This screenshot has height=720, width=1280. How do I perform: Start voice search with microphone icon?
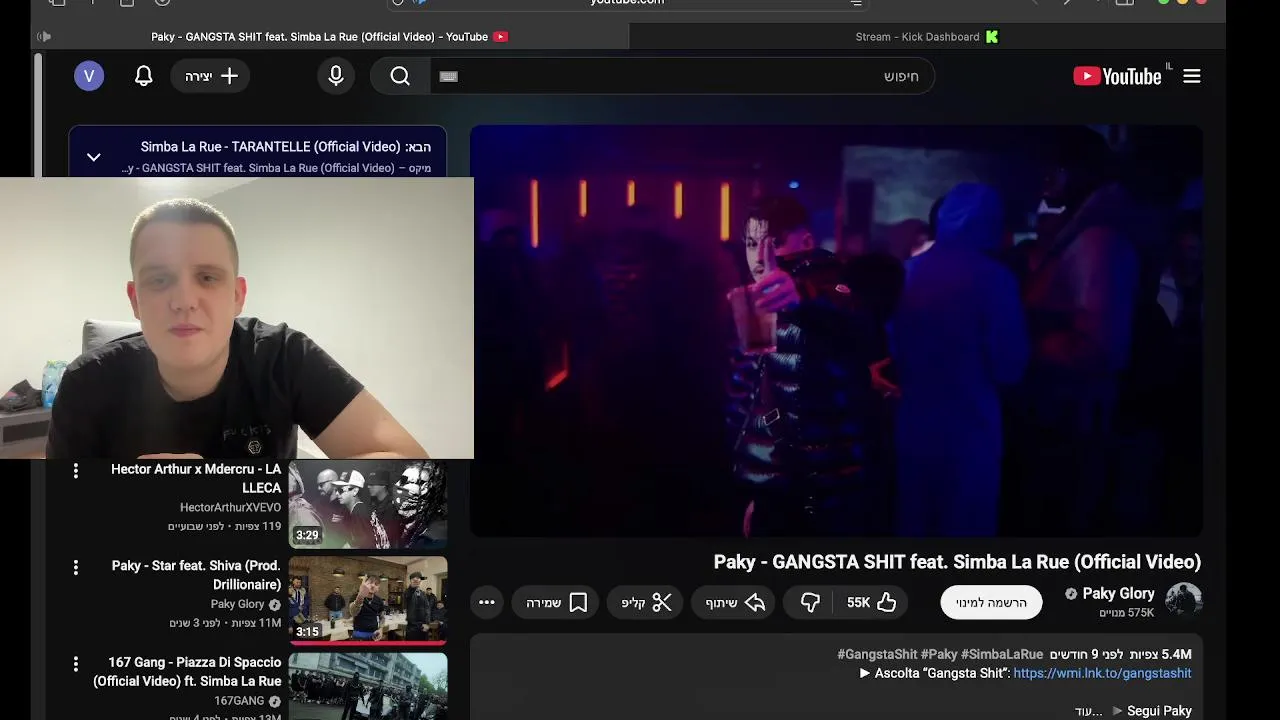coord(336,76)
